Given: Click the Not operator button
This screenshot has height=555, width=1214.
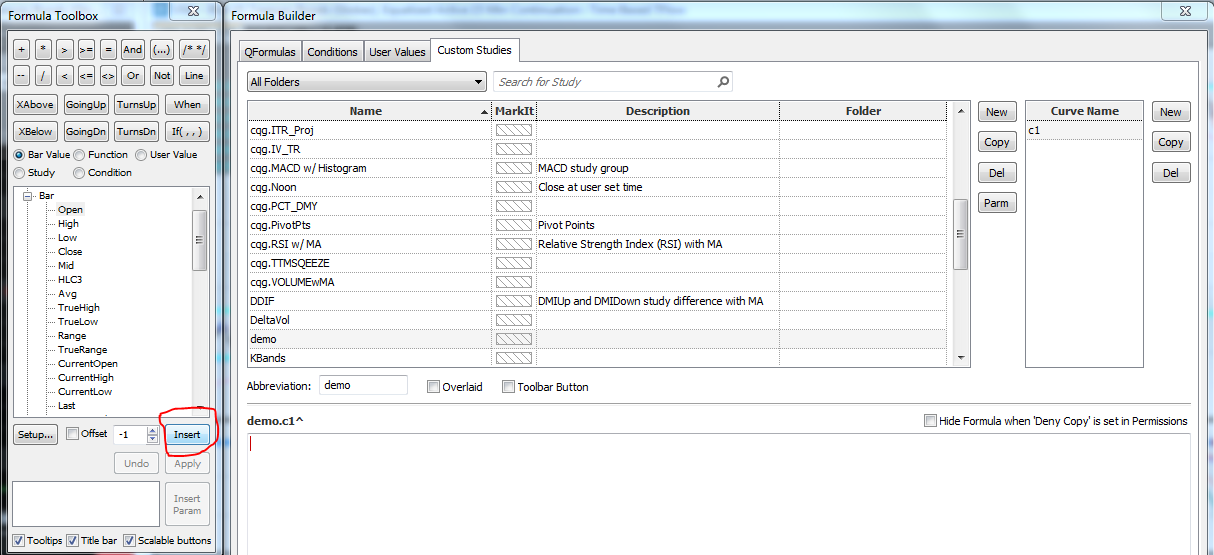Looking at the screenshot, I should 162,75.
